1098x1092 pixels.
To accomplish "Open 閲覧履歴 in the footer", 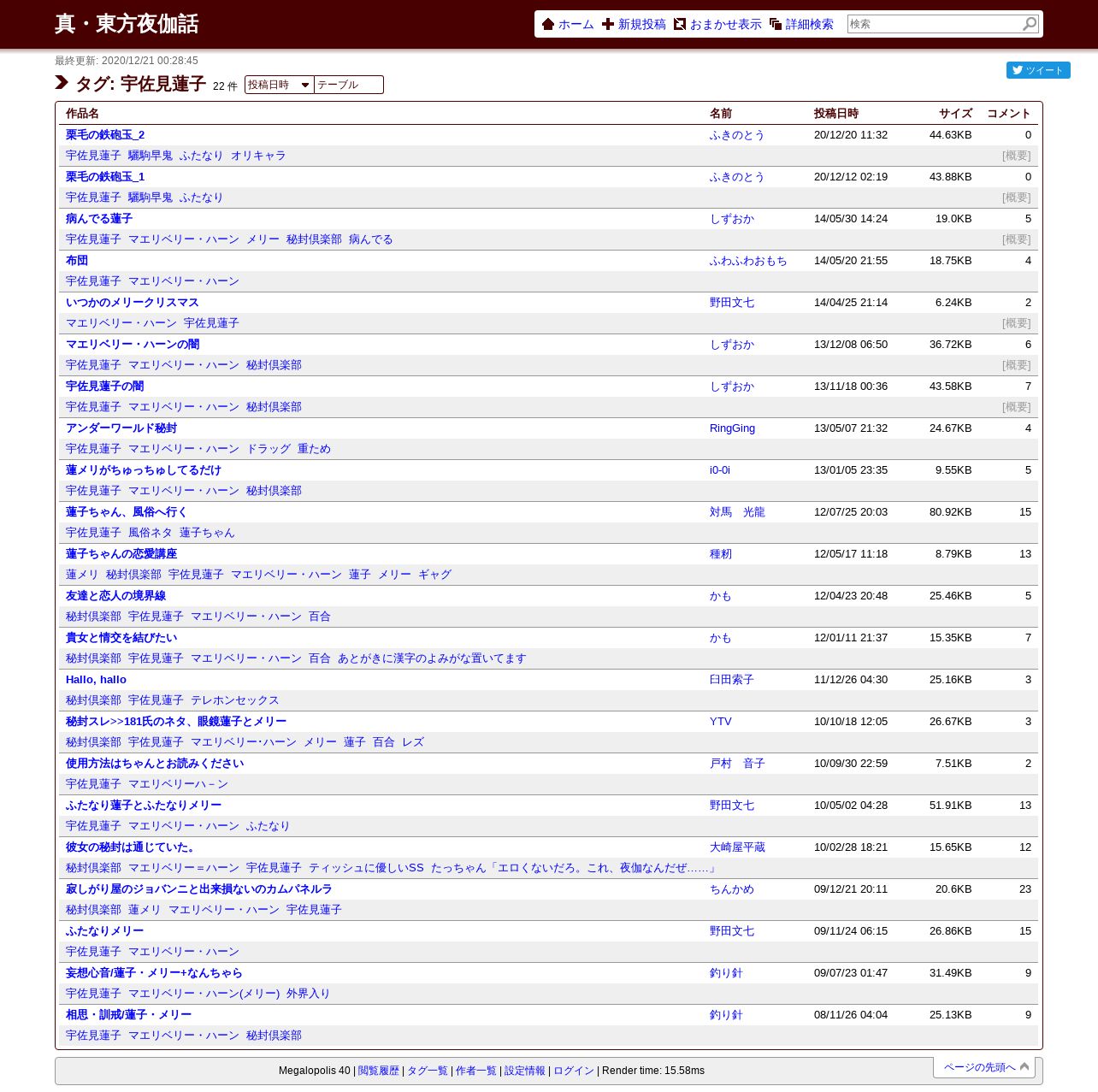I will (378, 1071).
